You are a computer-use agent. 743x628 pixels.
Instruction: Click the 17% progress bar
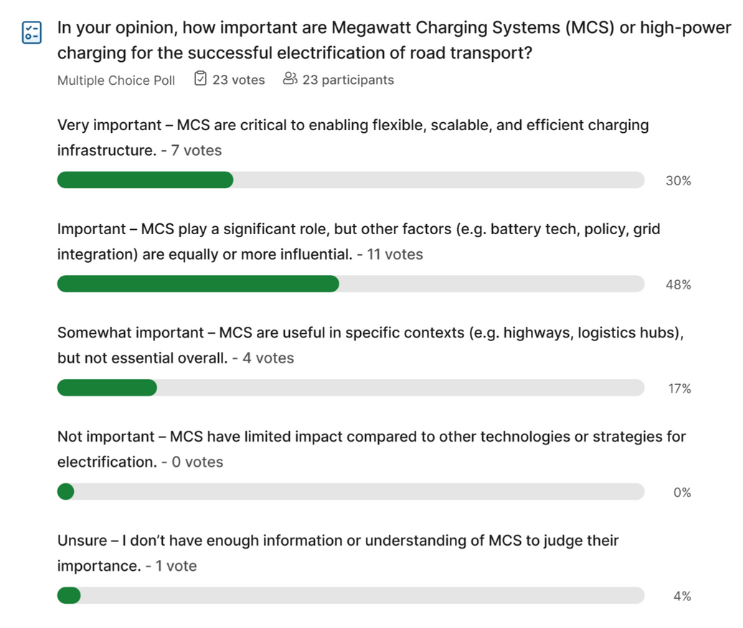point(351,388)
